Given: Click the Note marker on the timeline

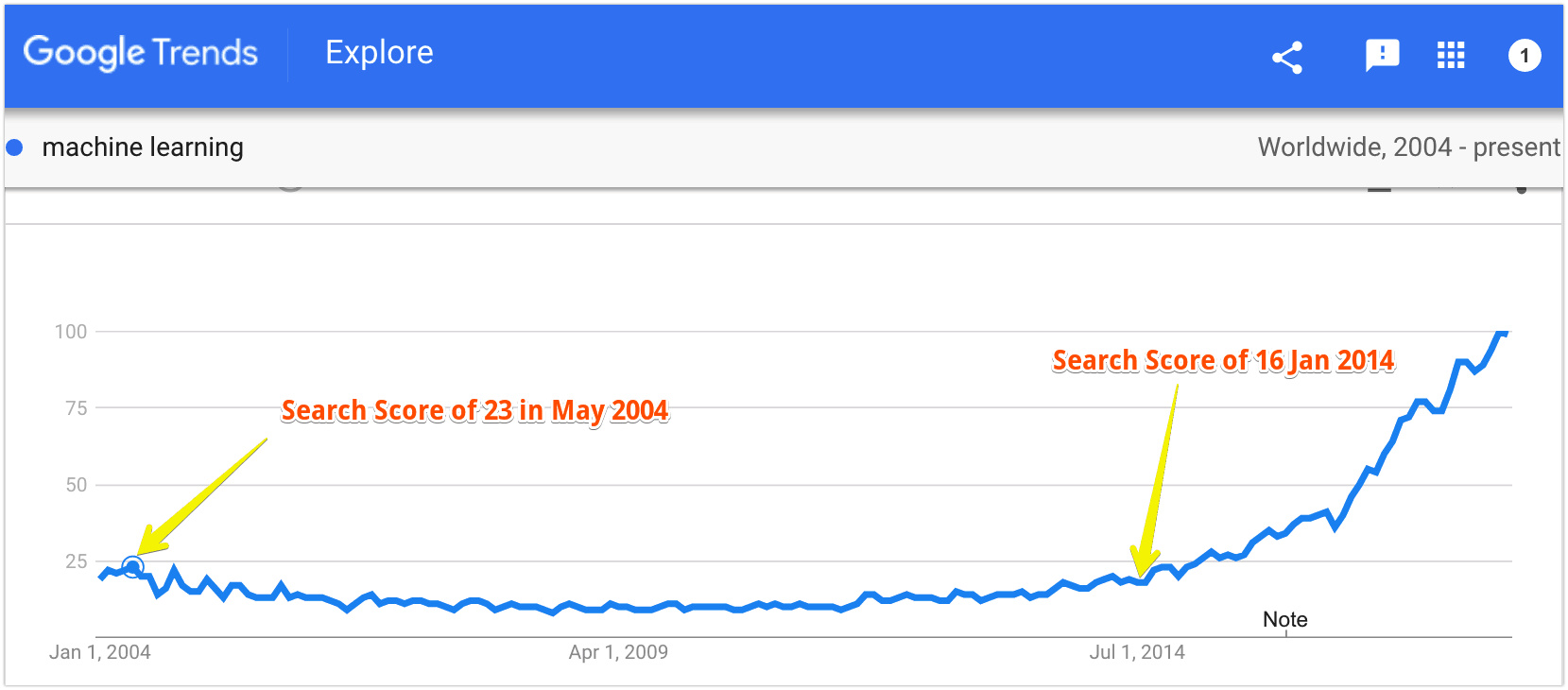Looking at the screenshot, I should [1285, 620].
